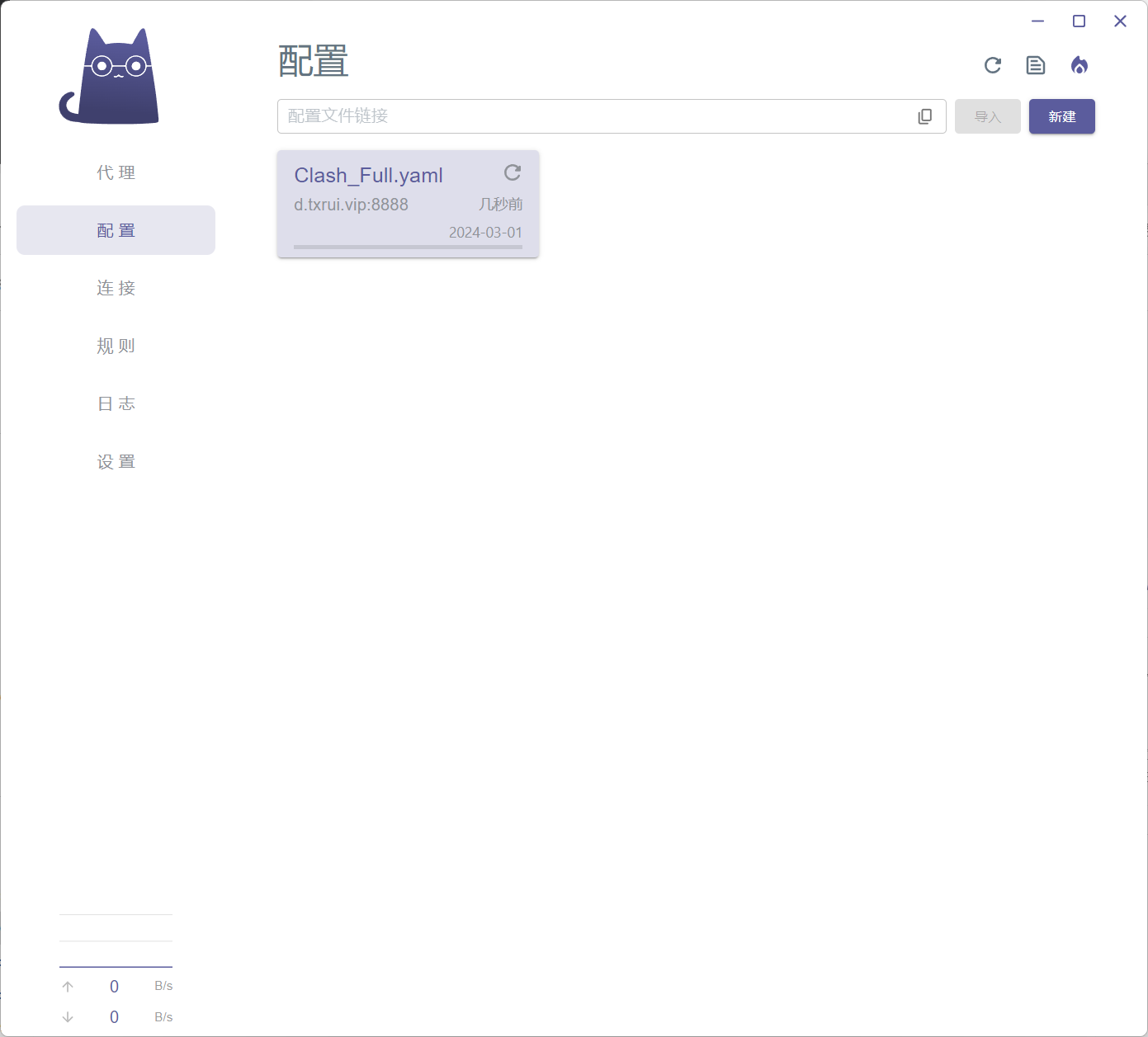This screenshot has width=1148, height=1037.
Task: Focus the 配置文件链接 URL input field
Action: [594, 116]
